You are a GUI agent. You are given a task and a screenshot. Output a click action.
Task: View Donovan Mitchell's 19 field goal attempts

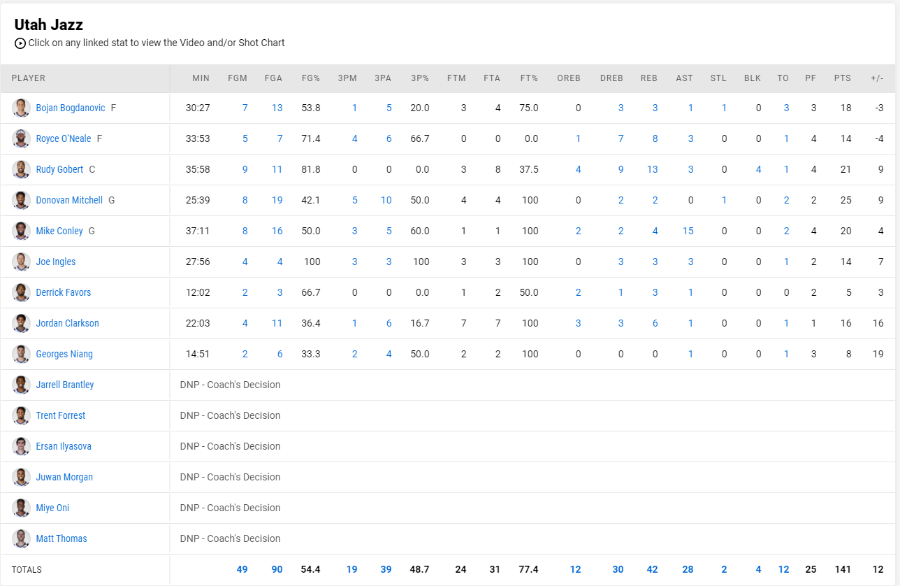coord(277,200)
